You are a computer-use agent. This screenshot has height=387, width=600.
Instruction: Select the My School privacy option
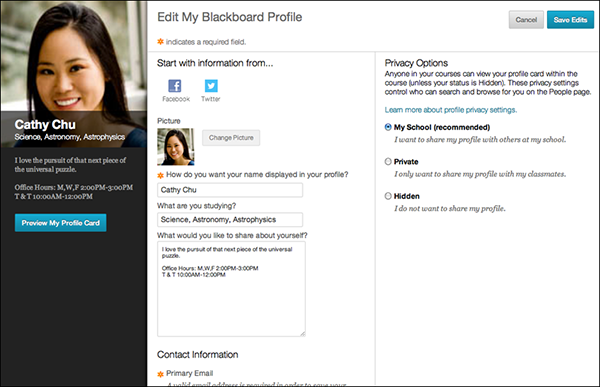click(388, 127)
